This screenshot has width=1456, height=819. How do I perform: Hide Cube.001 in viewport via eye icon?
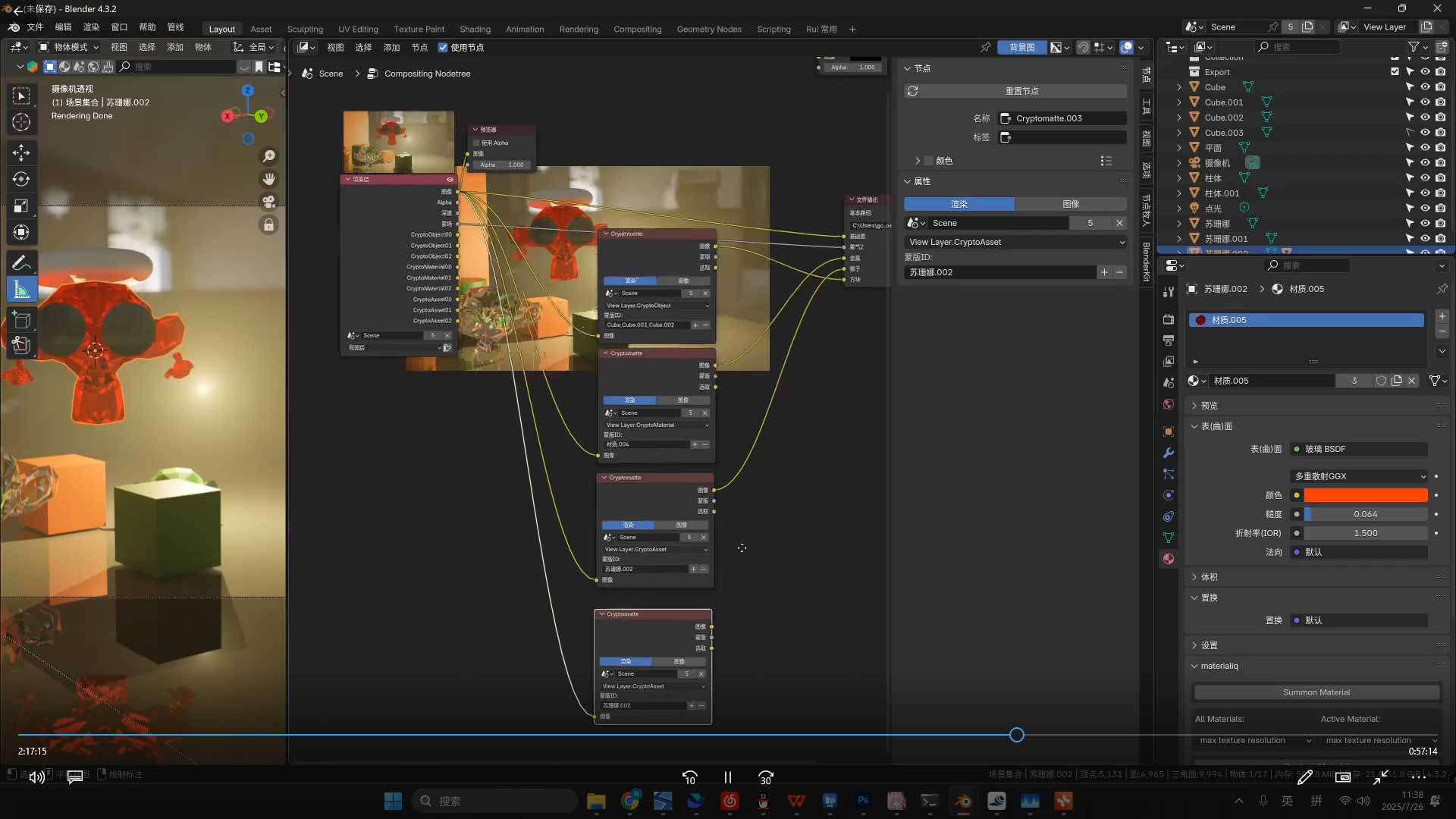point(1425,102)
